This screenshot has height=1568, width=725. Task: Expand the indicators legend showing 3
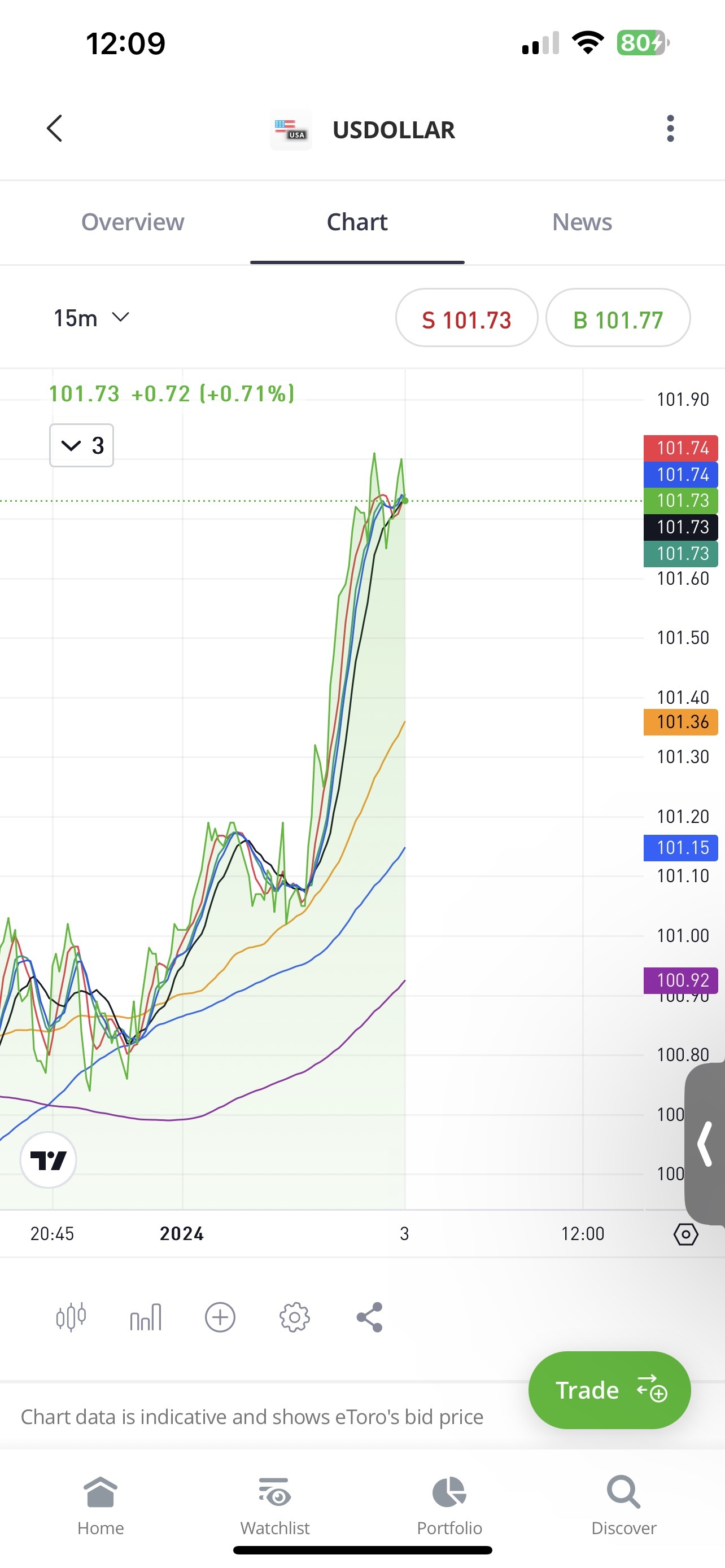tap(81, 445)
